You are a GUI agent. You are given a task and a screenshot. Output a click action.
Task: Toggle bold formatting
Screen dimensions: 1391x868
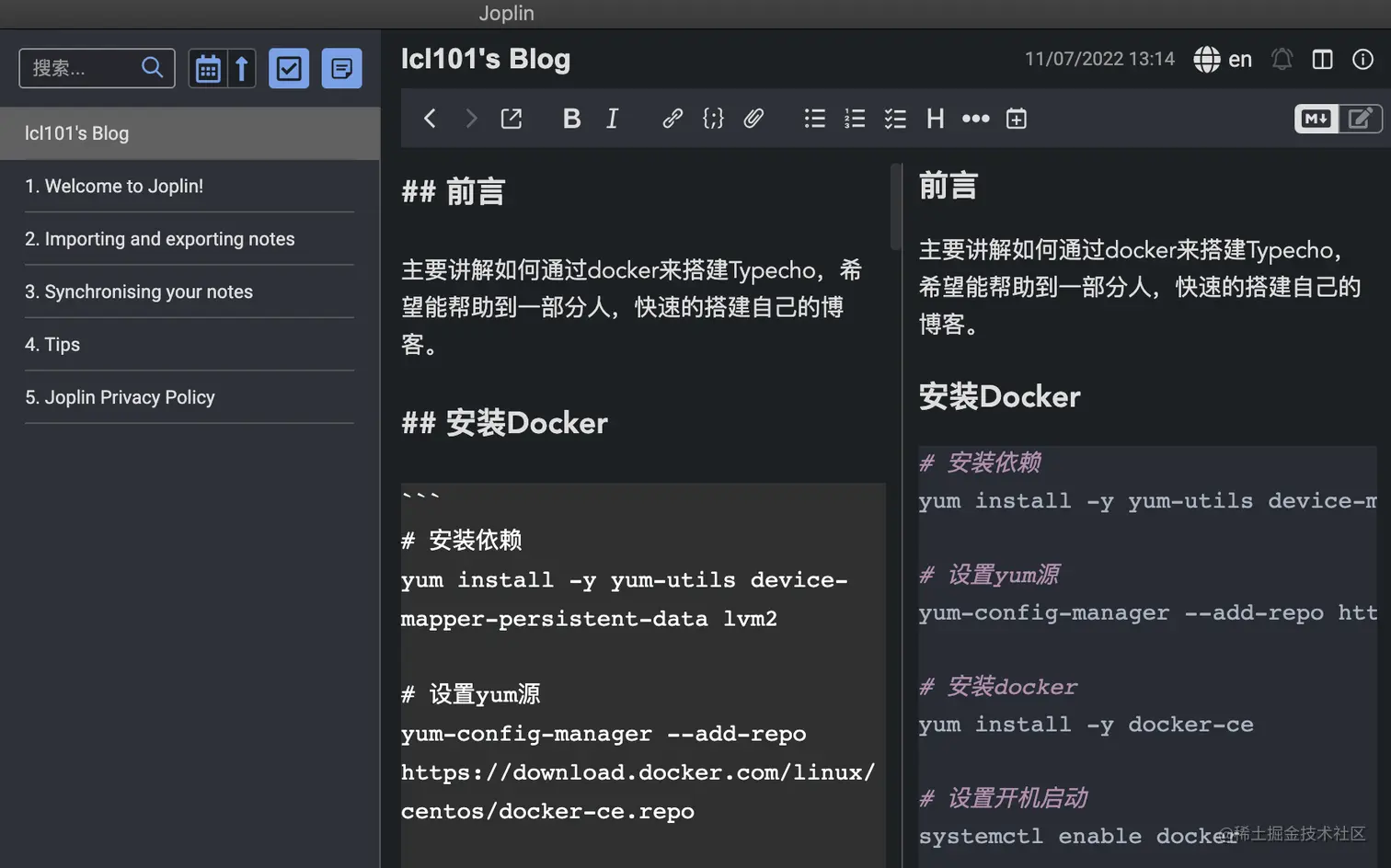[571, 119]
